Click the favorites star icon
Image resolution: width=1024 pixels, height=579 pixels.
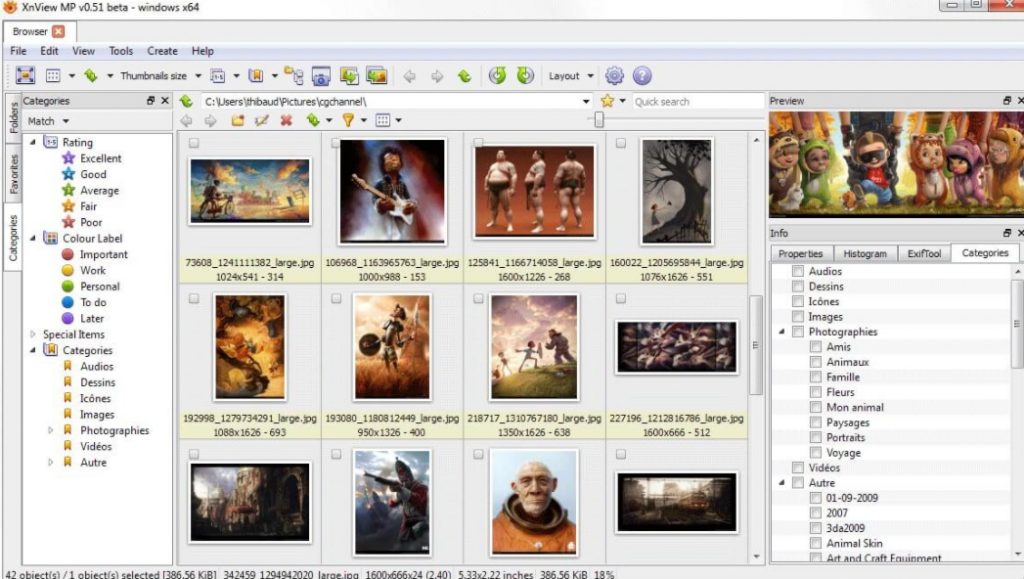(607, 101)
